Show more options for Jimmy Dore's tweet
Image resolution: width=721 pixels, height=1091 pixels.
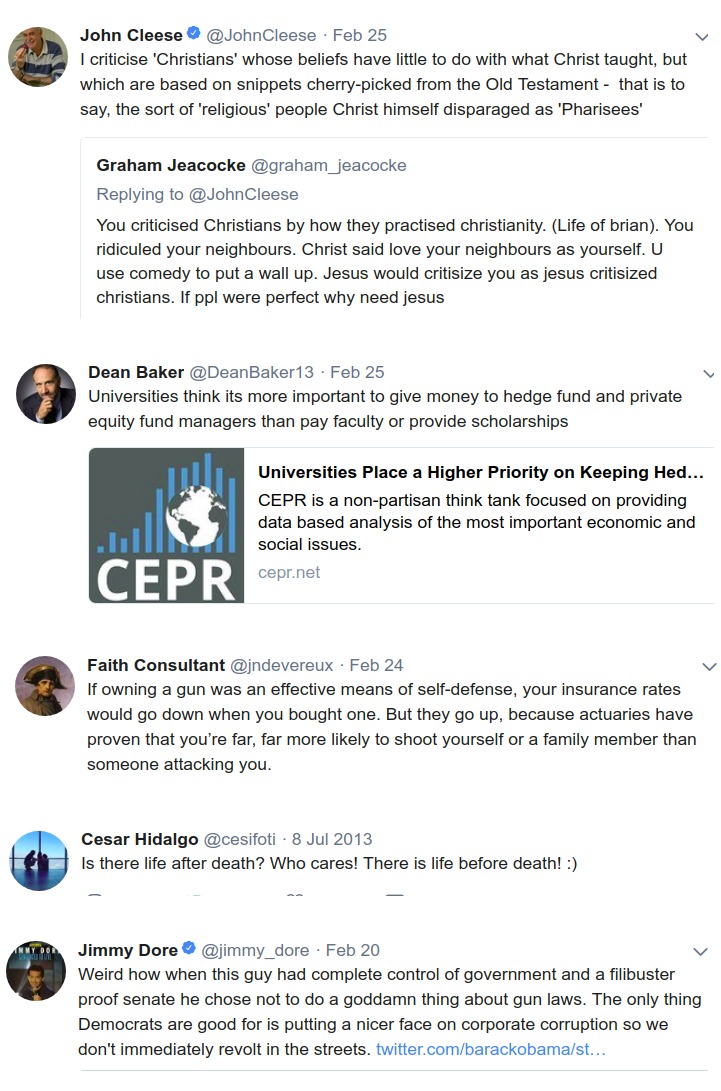tap(701, 952)
